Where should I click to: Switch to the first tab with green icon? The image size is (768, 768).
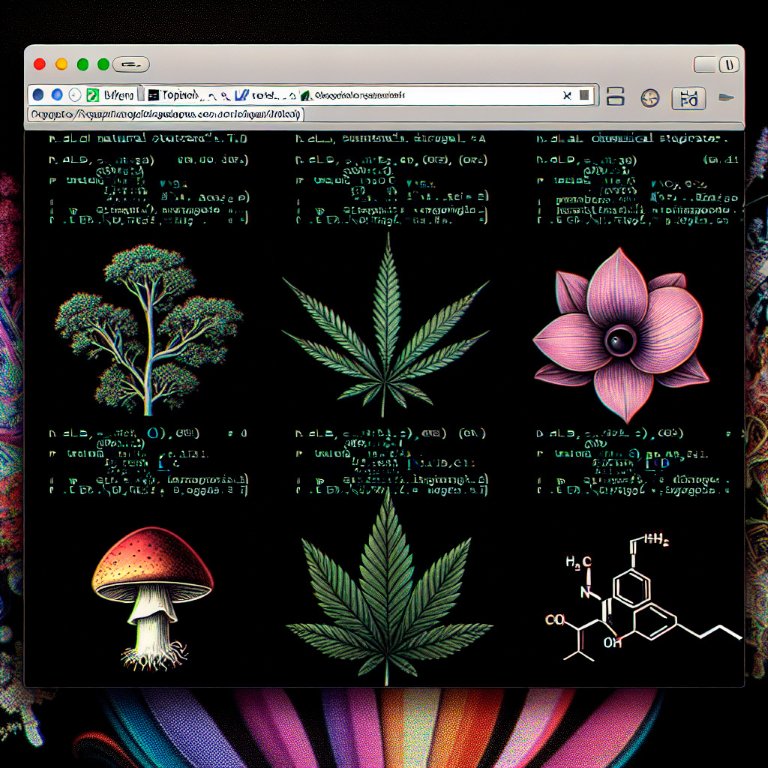pos(109,95)
